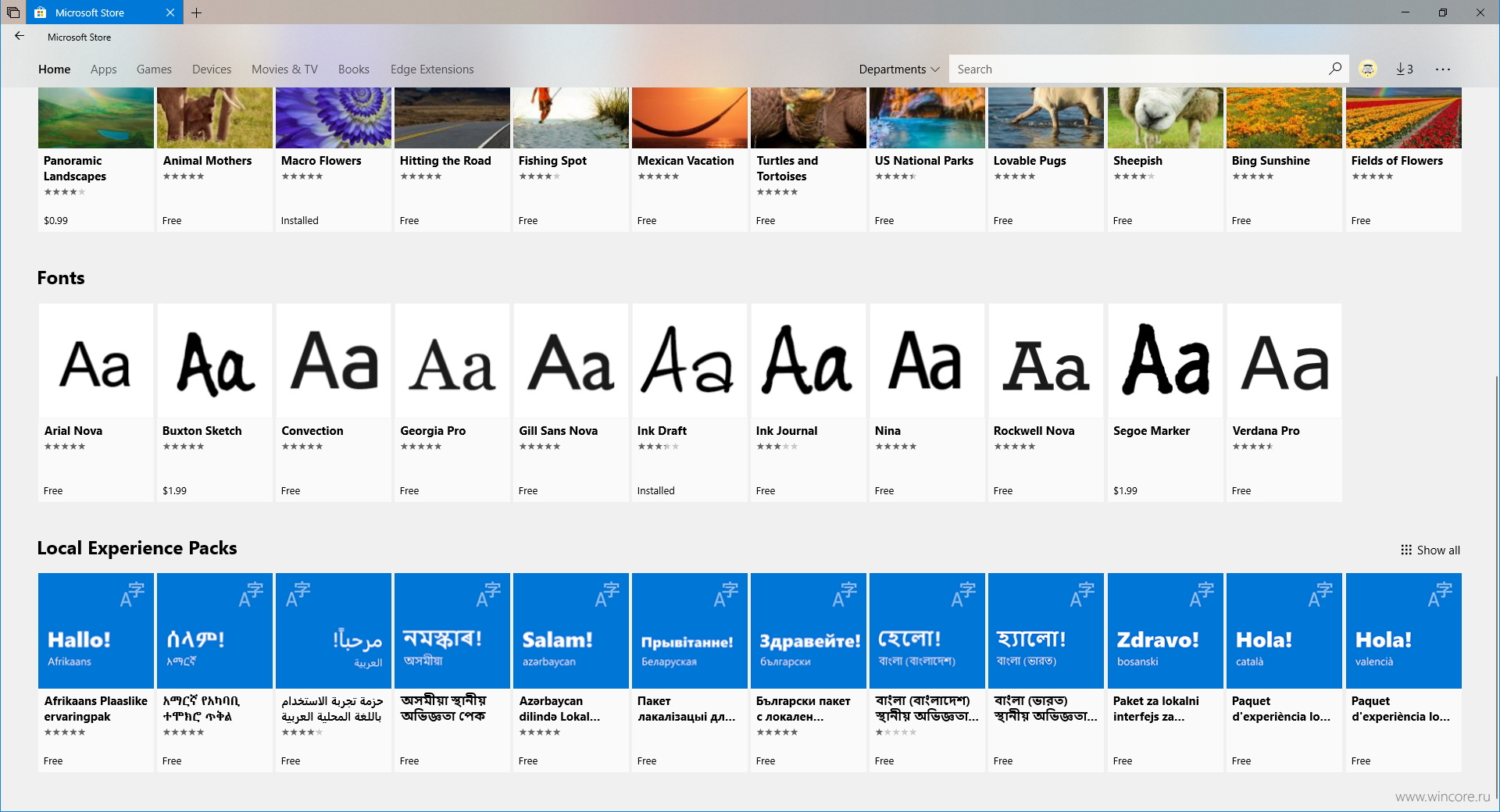Open the Gill Sans Nova font tile
This screenshot has width=1500, height=812.
pyautogui.click(x=571, y=402)
